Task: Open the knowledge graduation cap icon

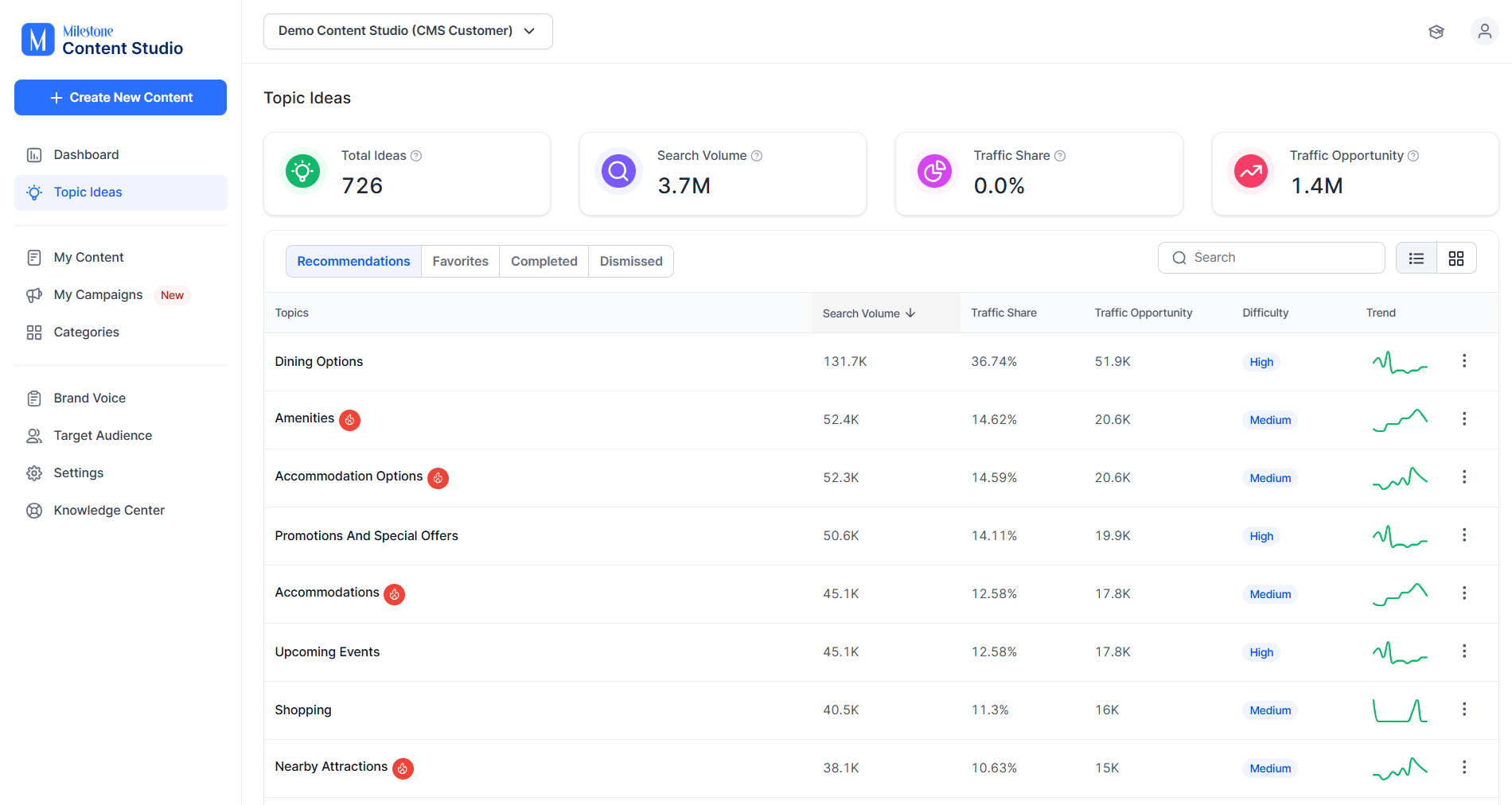Action: pyautogui.click(x=1436, y=32)
